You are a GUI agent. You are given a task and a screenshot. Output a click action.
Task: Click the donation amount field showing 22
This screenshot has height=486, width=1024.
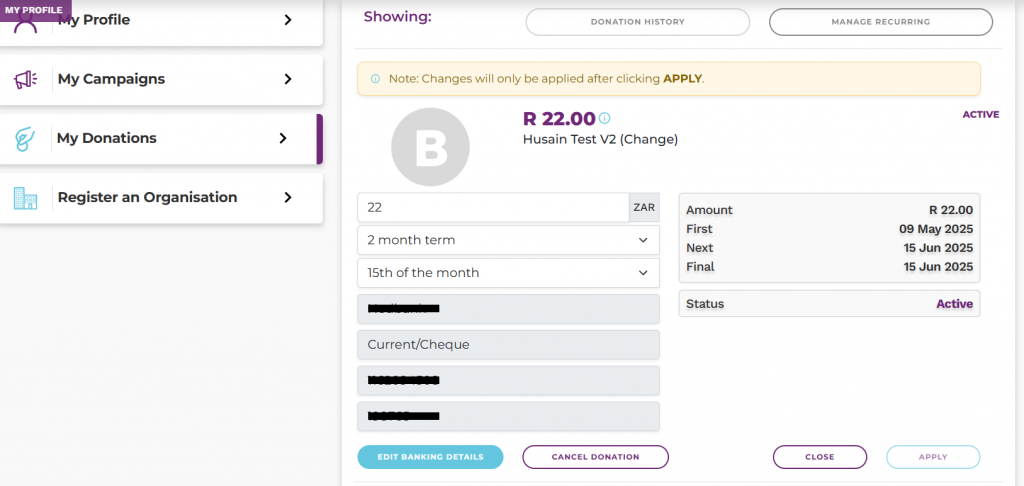[493, 208]
